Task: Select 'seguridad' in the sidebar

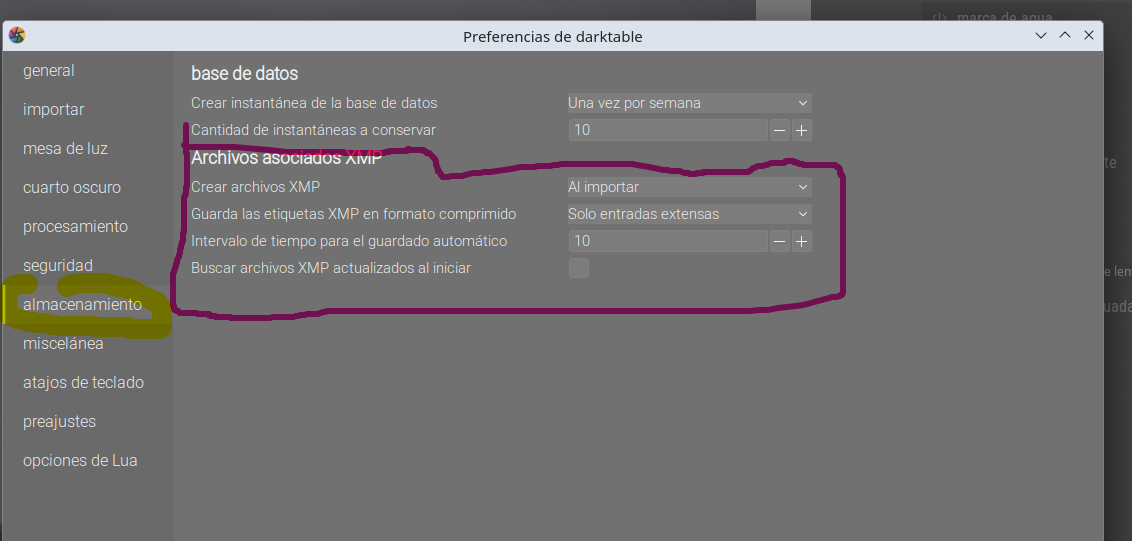Action: pos(58,266)
